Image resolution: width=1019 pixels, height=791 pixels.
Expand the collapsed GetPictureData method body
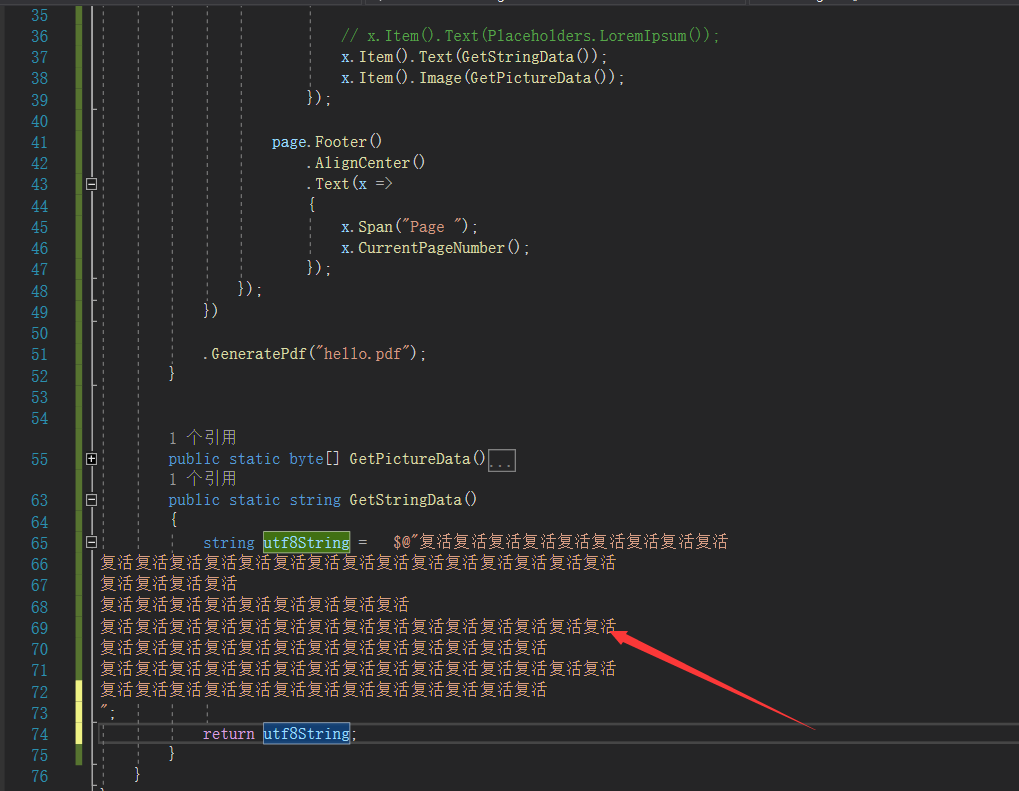coord(91,459)
